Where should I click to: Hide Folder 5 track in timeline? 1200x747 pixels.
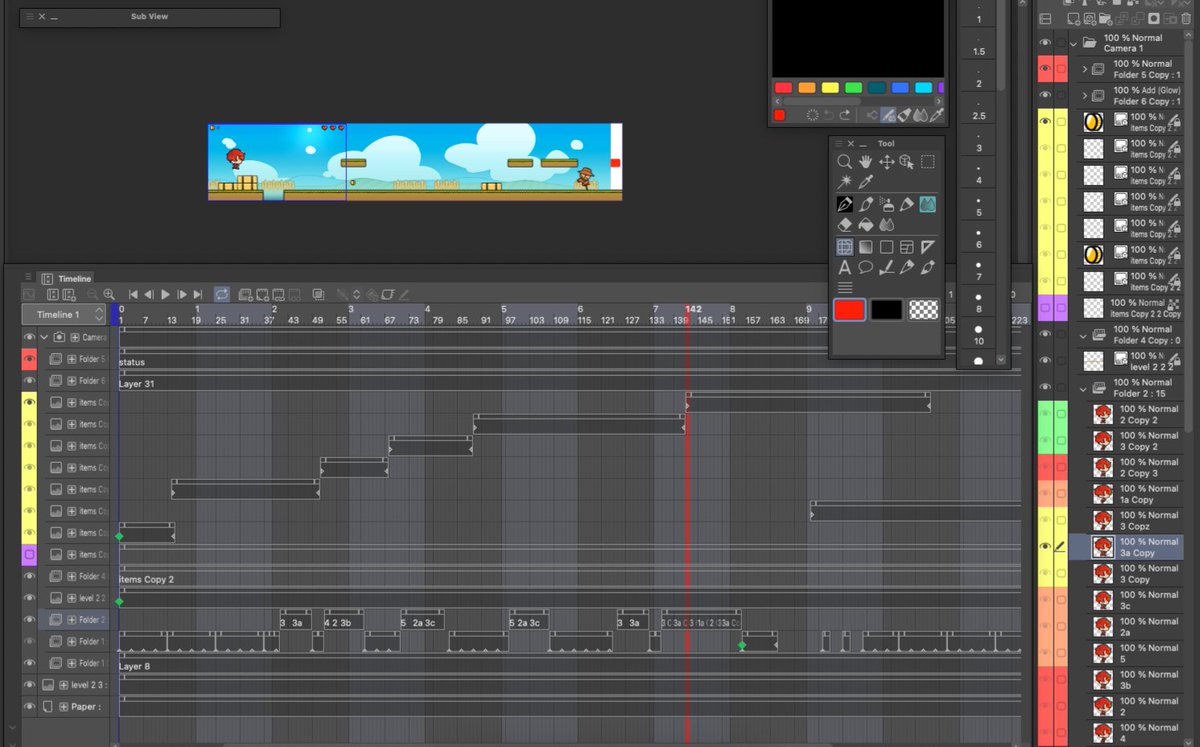[29, 358]
